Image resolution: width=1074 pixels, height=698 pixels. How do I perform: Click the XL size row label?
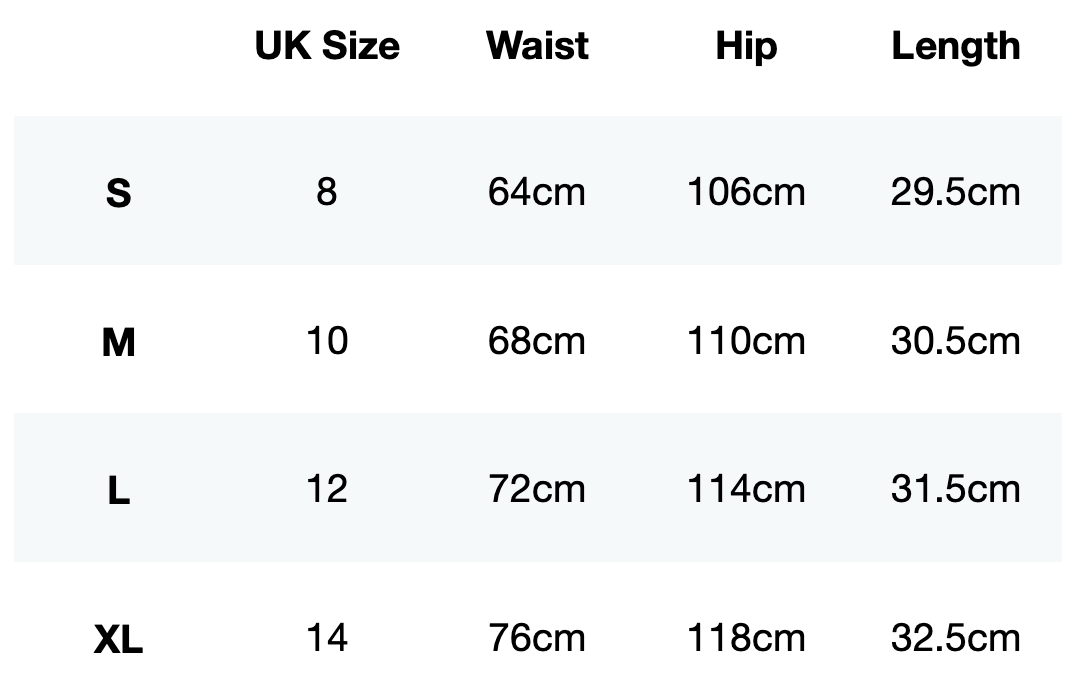point(118,639)
